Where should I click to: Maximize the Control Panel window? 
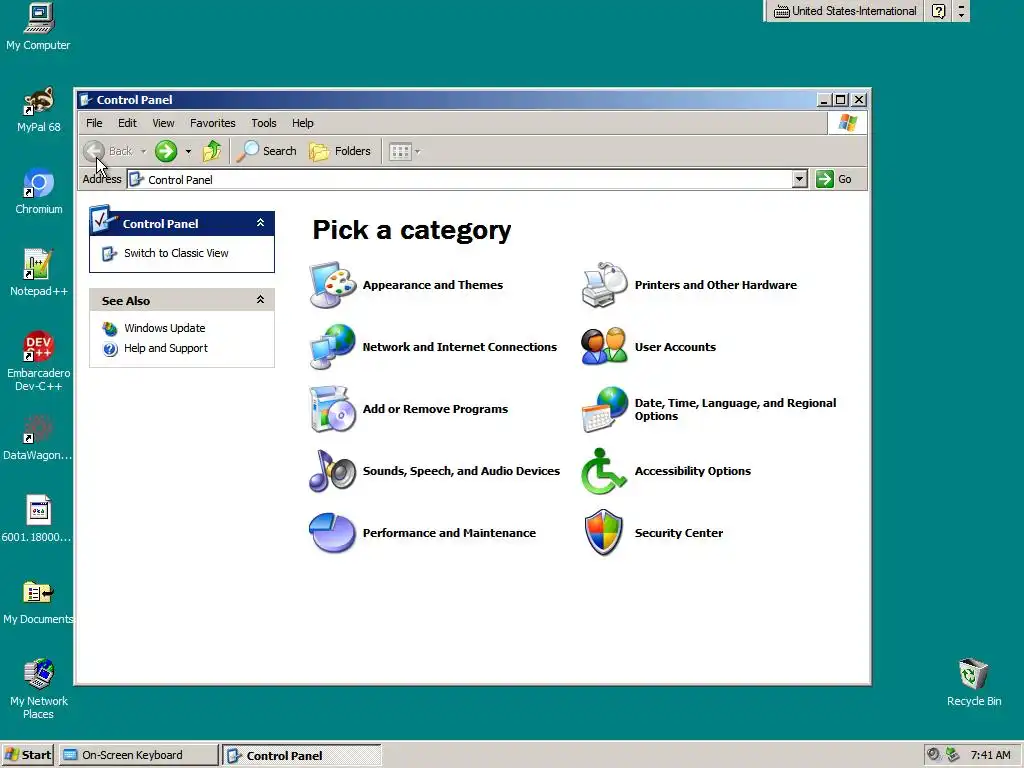[x=841, y=100]
